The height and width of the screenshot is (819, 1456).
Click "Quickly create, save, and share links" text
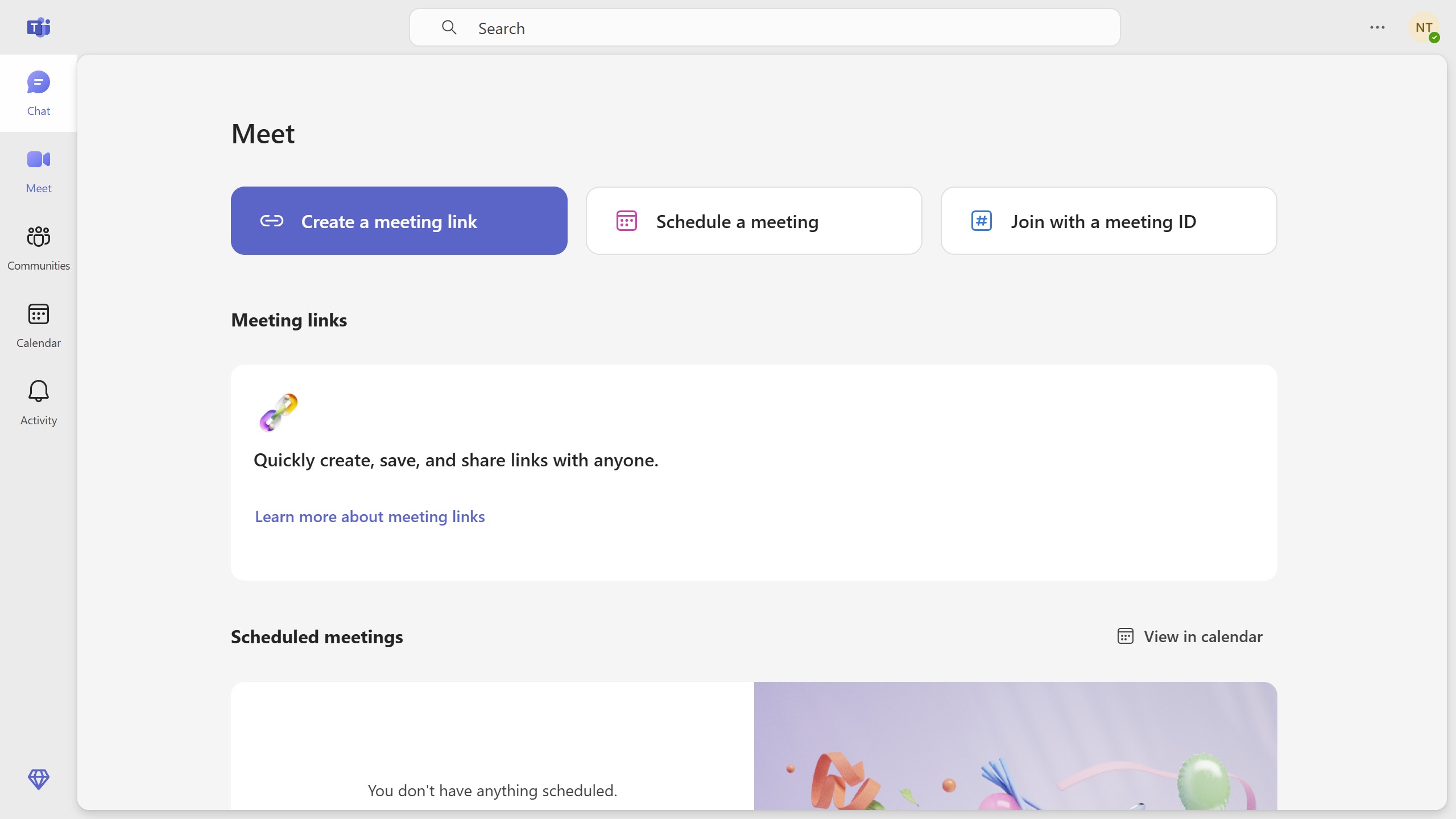456,460
